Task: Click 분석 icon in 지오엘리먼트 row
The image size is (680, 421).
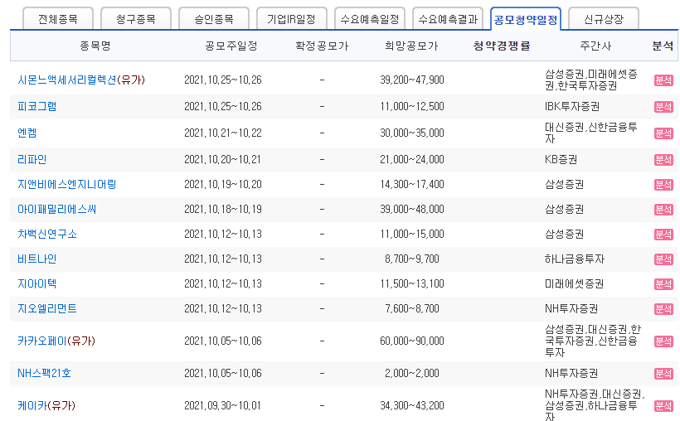Action: tap(664, 309)
